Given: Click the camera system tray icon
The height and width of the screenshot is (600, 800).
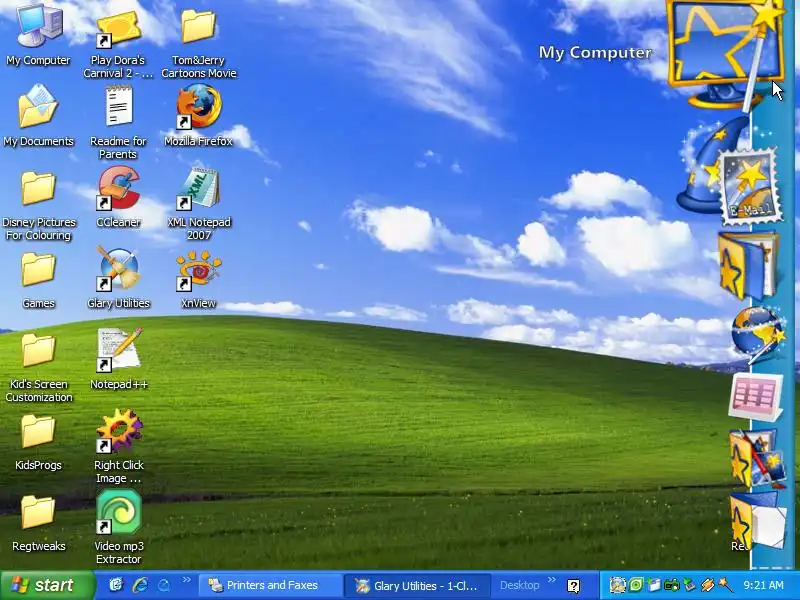Looking at the screenshot, I should [672, 585].
